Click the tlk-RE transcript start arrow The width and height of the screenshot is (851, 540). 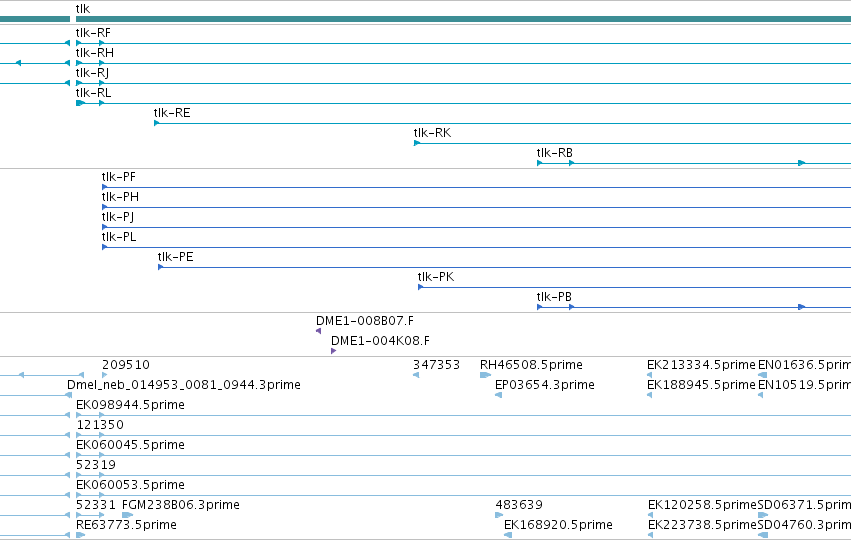pos(157,123)
